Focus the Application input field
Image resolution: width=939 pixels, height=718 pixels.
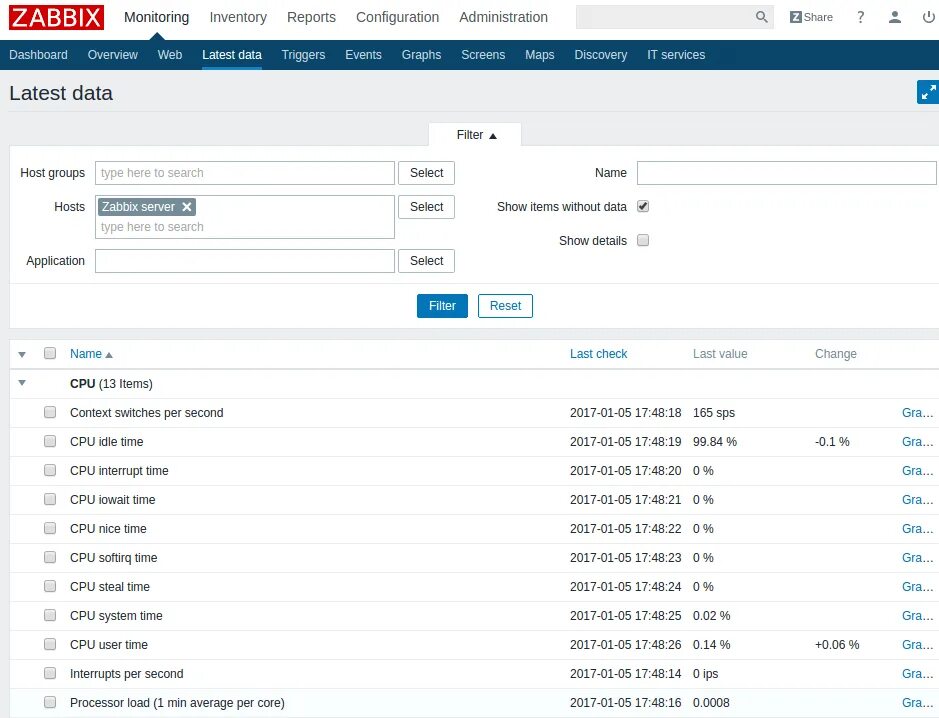(x=245, y=261)
